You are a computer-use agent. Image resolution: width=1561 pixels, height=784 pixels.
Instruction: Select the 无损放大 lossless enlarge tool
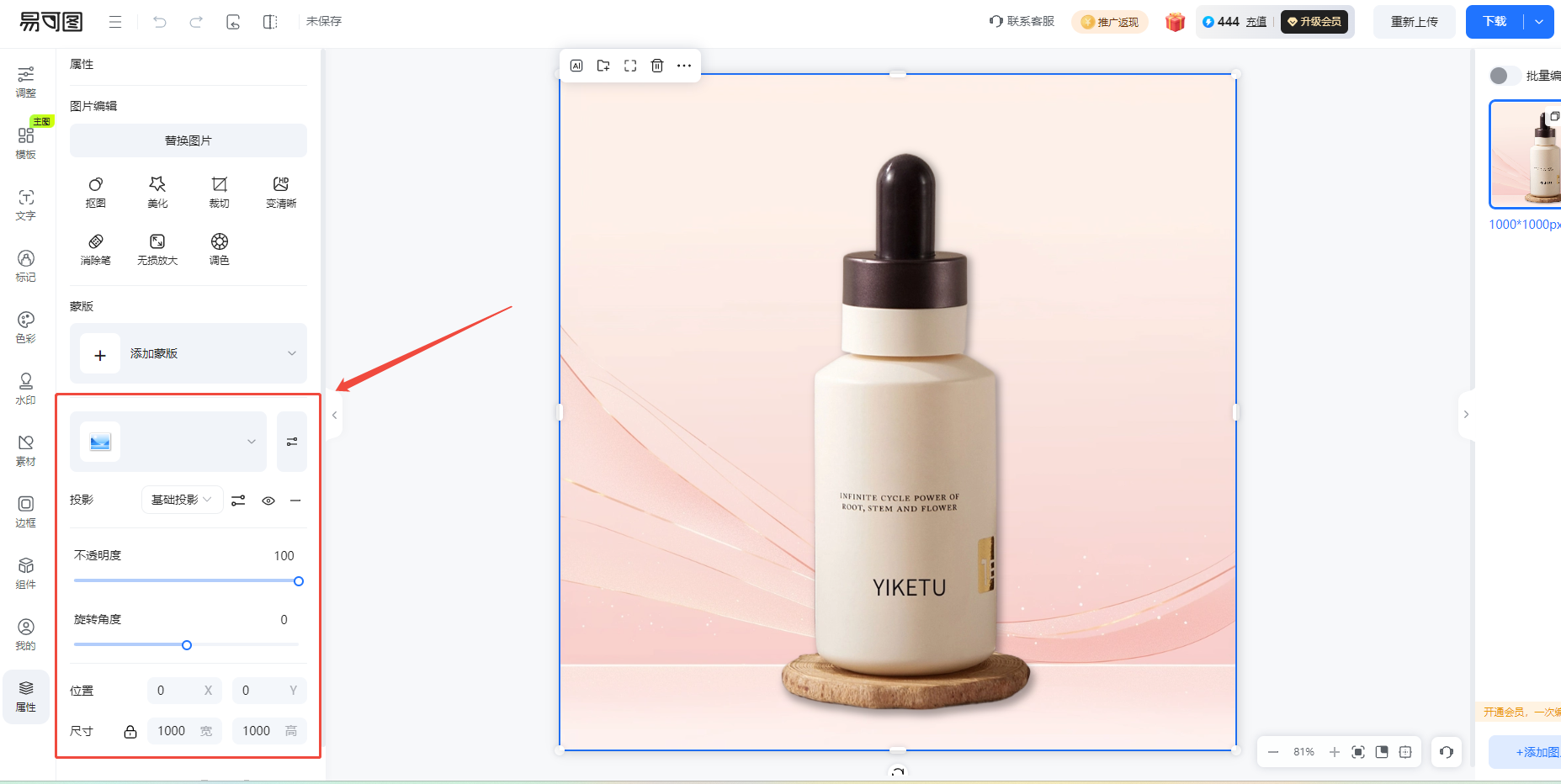tap(157, 249)
